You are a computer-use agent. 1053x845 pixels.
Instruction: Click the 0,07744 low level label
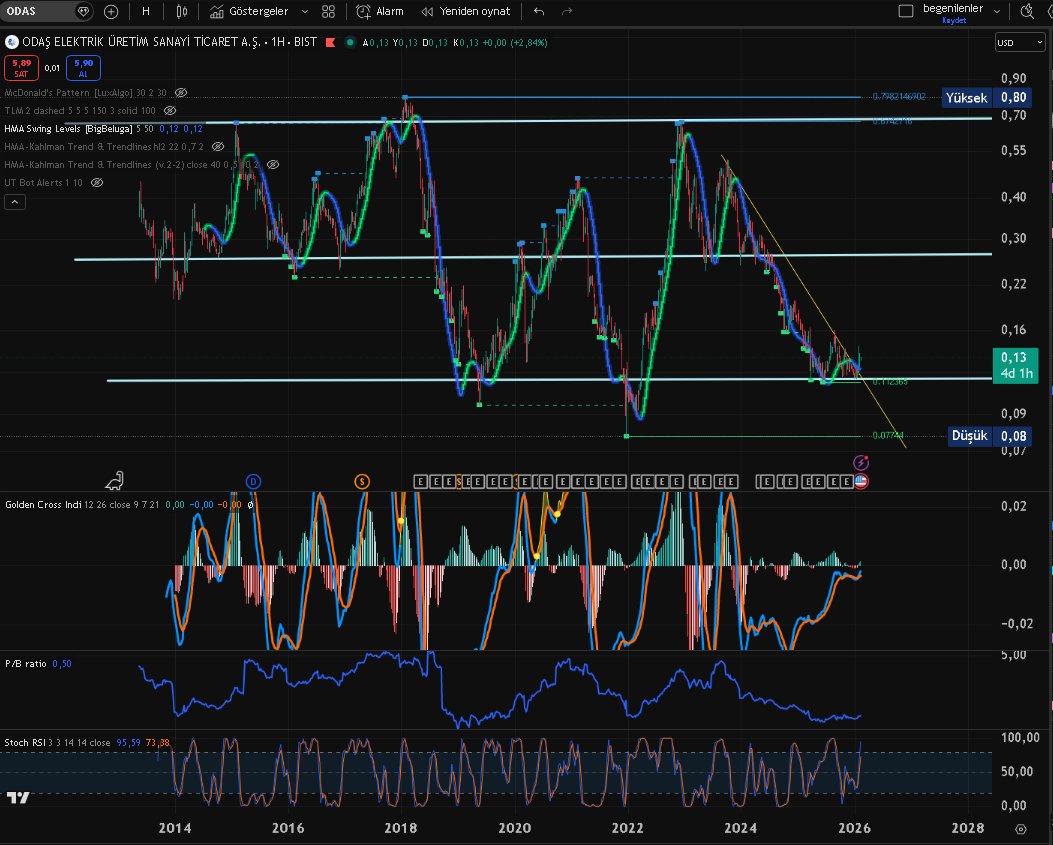coord(887,435)
